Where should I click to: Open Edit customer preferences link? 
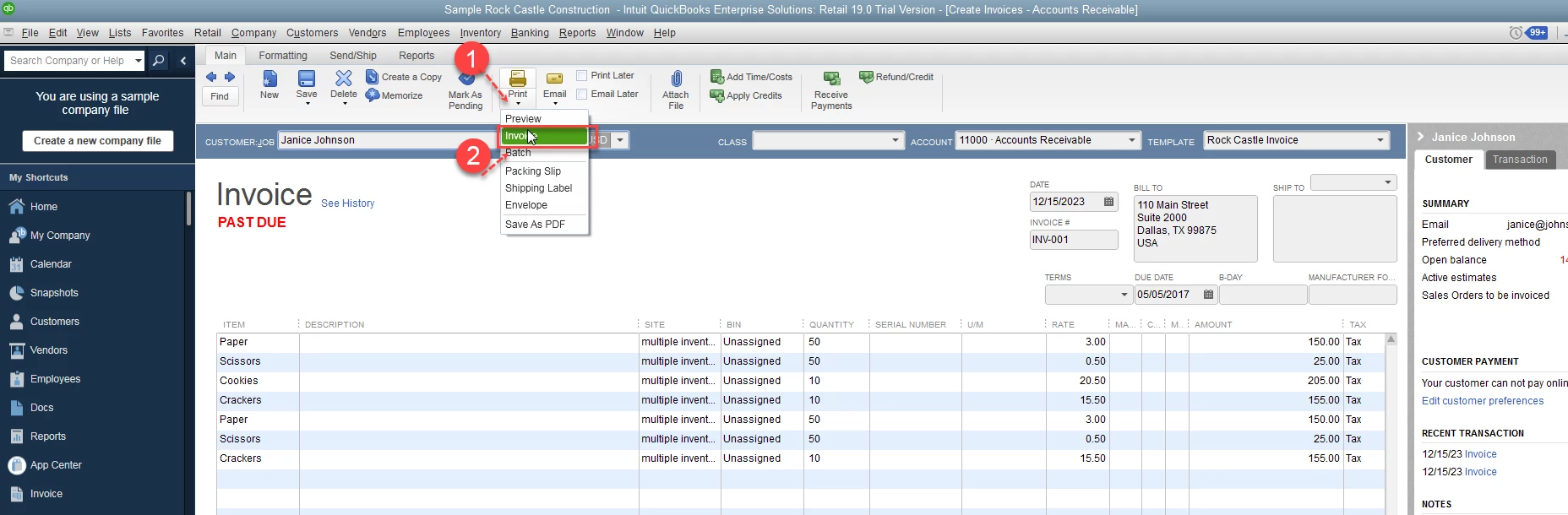[1483, 401]
